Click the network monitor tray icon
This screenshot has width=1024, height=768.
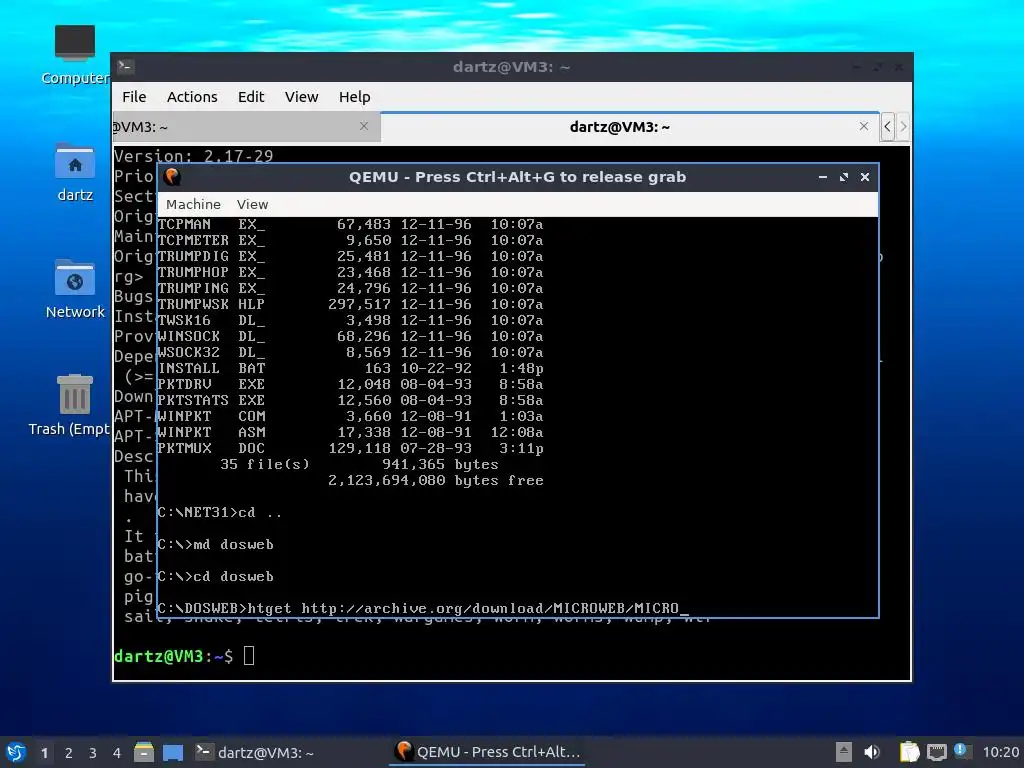936,752
